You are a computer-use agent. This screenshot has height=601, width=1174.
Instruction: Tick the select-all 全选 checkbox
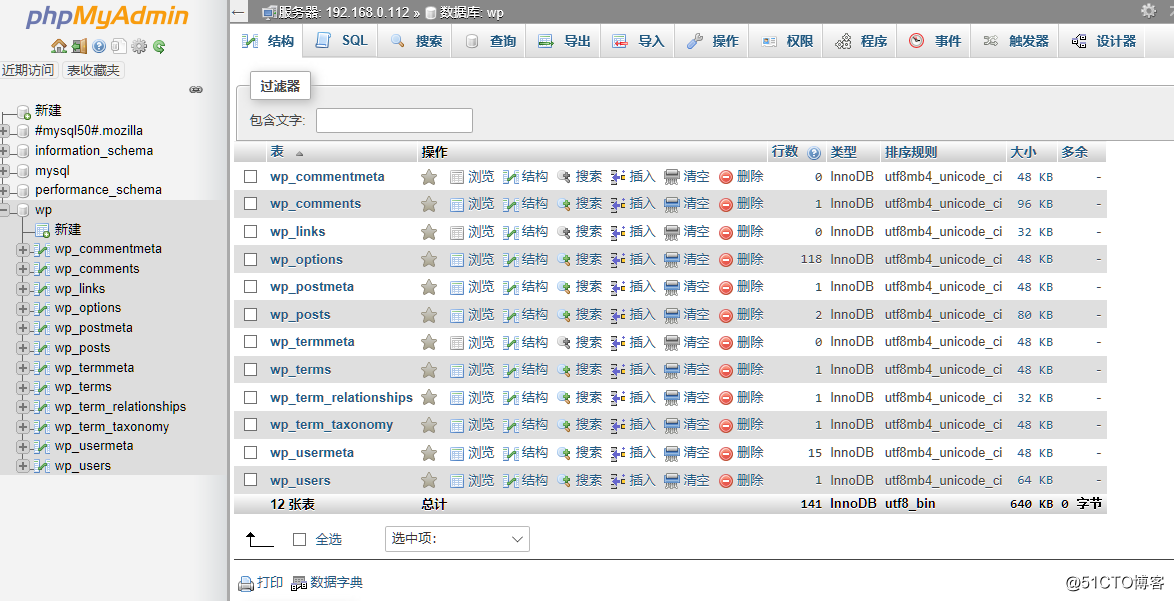pyautogui.click(x=299, y=539)
